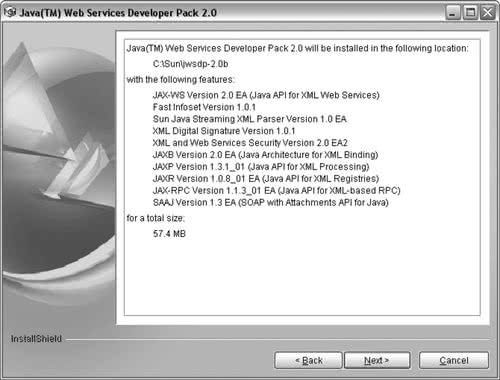Image resolution: width=500 pixels, height=380 pixels.
Task: Click the JAXB Version 2.0 EA line
Action: (265, 155)
